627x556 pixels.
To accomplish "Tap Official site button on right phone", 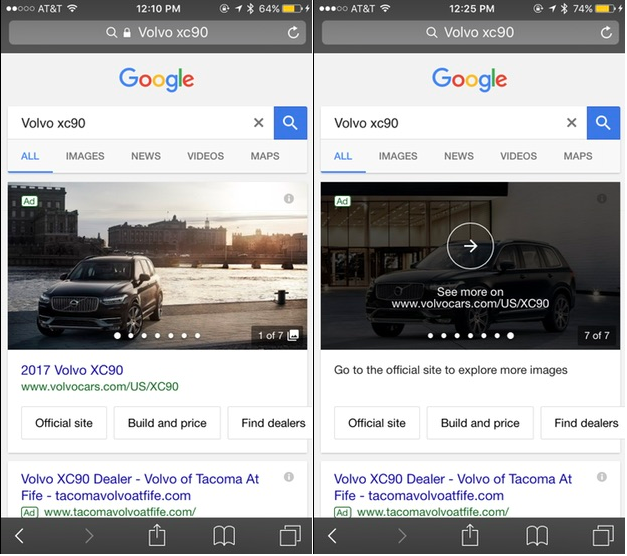I will tap(377, 423).
